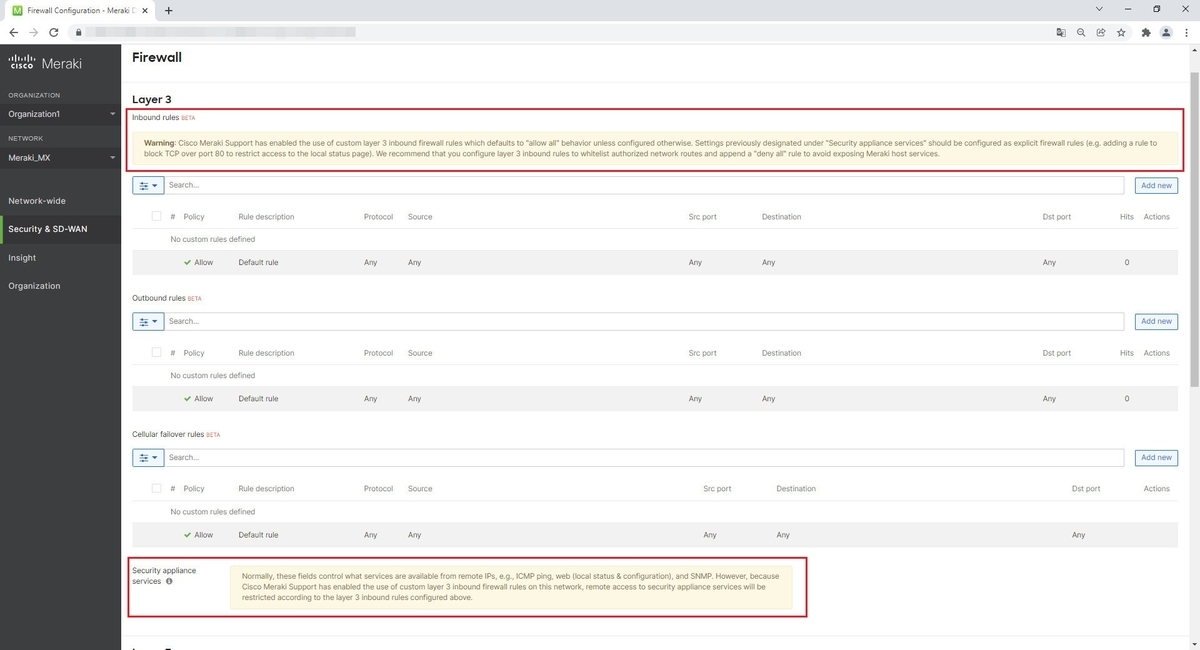Open the filter options for Inbound rules
1200x650 pixels.
coord(144,185)
